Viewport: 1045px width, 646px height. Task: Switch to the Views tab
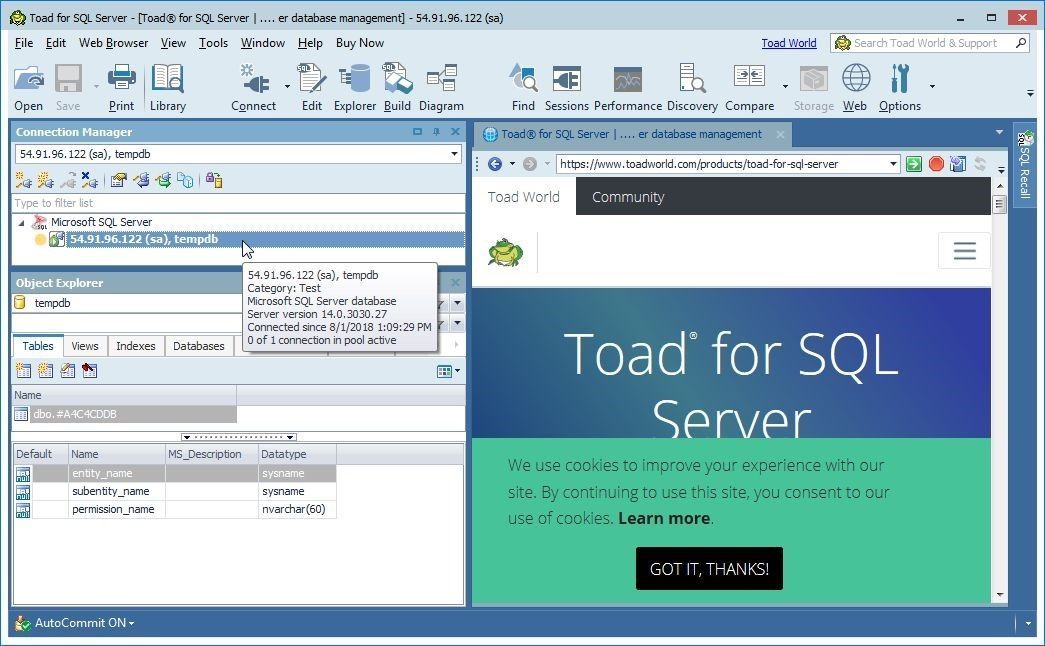point(85,346)
